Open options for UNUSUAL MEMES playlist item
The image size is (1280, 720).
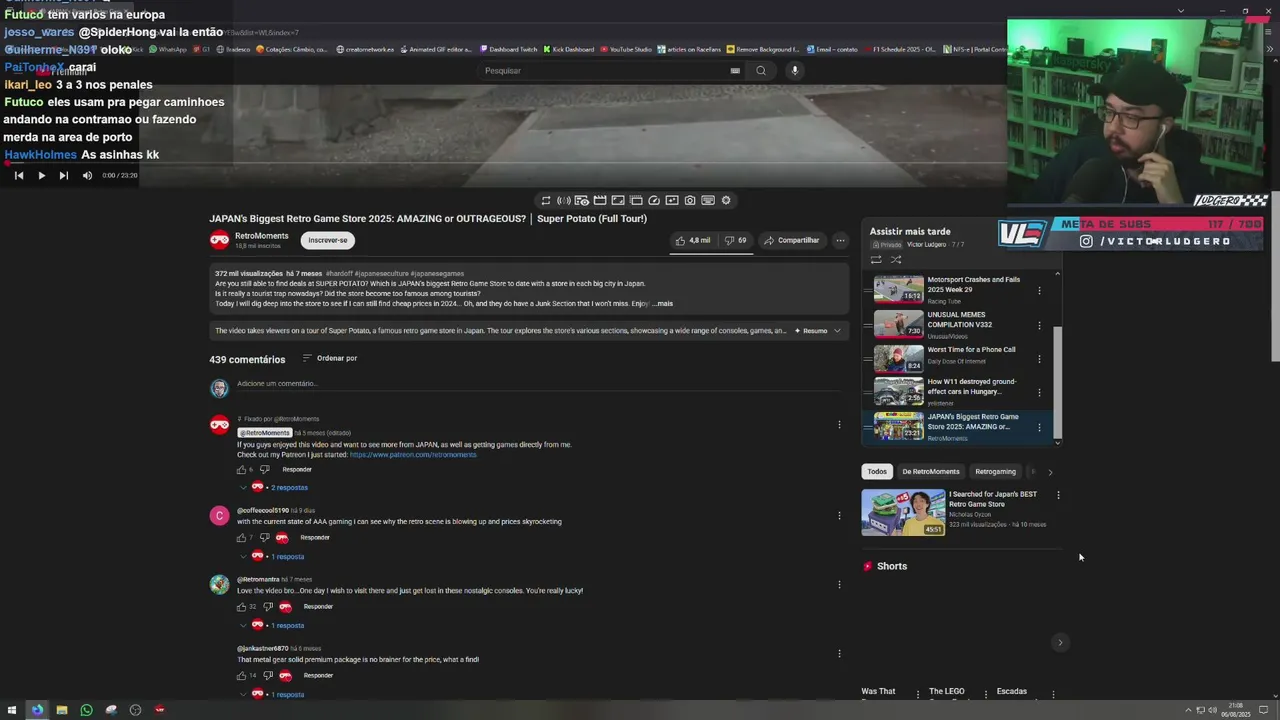pyautogui.click(x=1039, y=325)
